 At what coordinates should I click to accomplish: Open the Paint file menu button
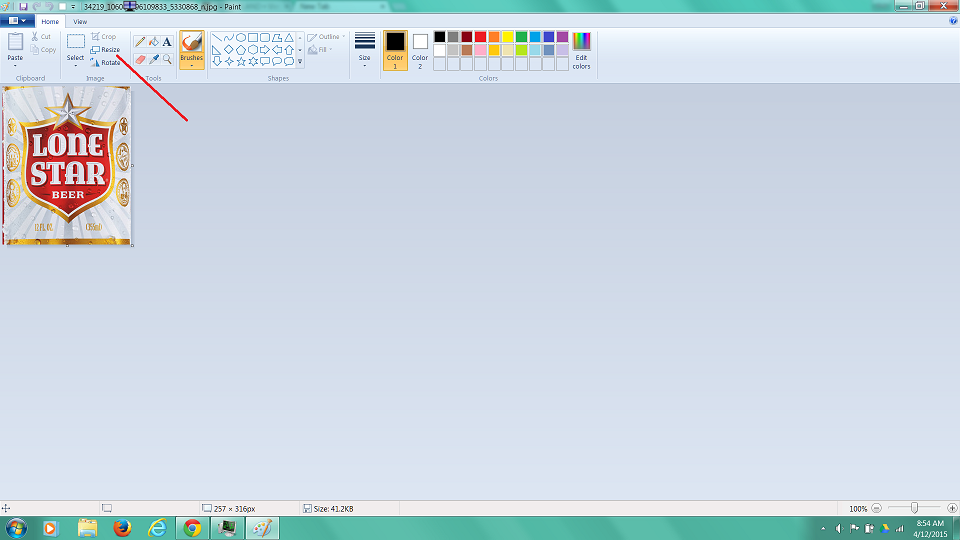click(x=17, y=21)
